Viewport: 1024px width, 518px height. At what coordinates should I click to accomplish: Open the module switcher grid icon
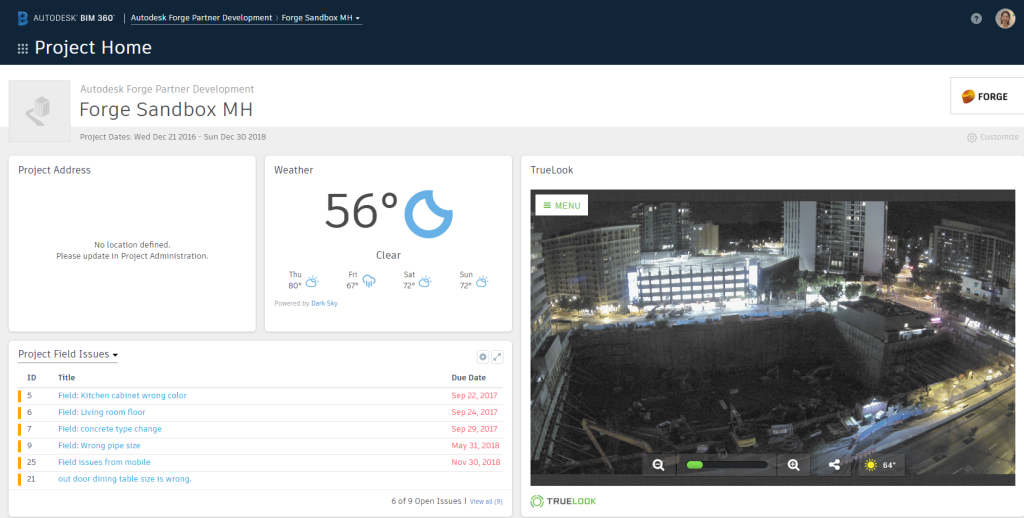(x=23, y=48)
